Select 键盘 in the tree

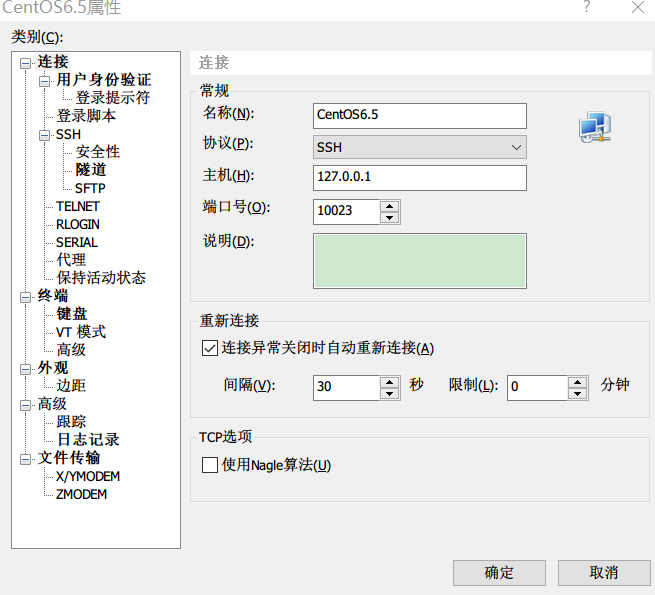point(72,314)
